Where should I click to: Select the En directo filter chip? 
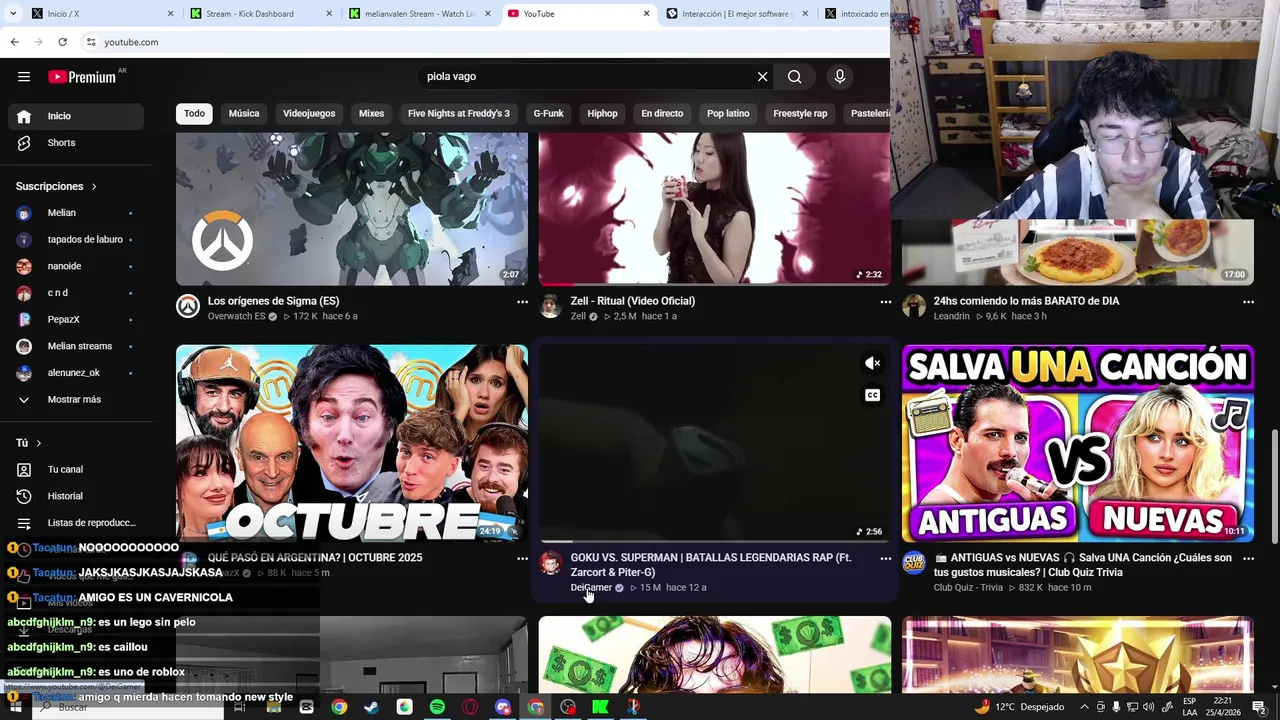[662, 113]
